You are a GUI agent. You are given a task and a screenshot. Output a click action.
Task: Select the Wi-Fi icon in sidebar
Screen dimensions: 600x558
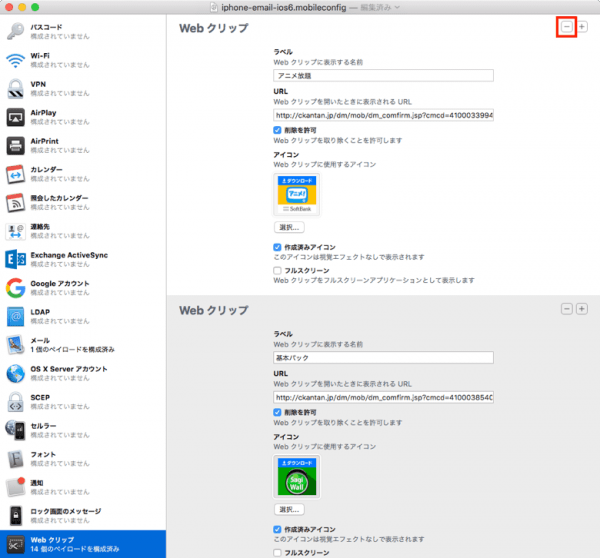point(15,60)
